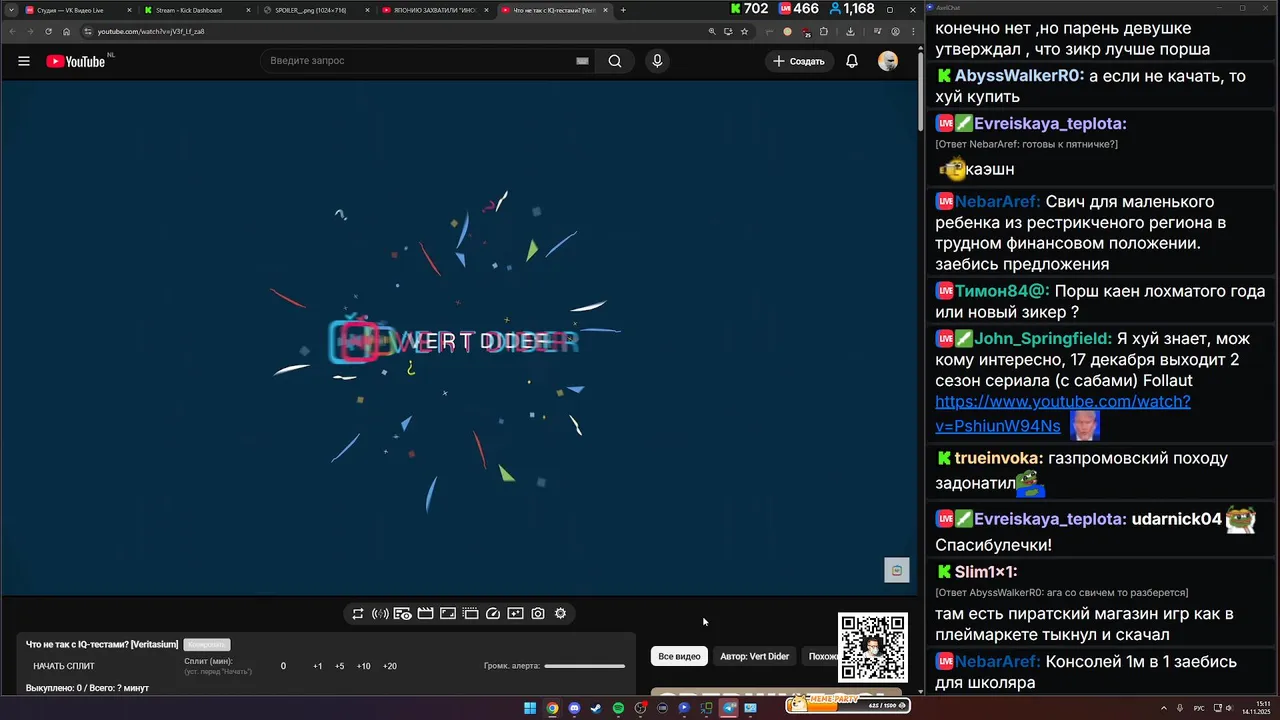1280x720 pixels.
Task: Open Telegram from the taskbar
Action: 729,708
